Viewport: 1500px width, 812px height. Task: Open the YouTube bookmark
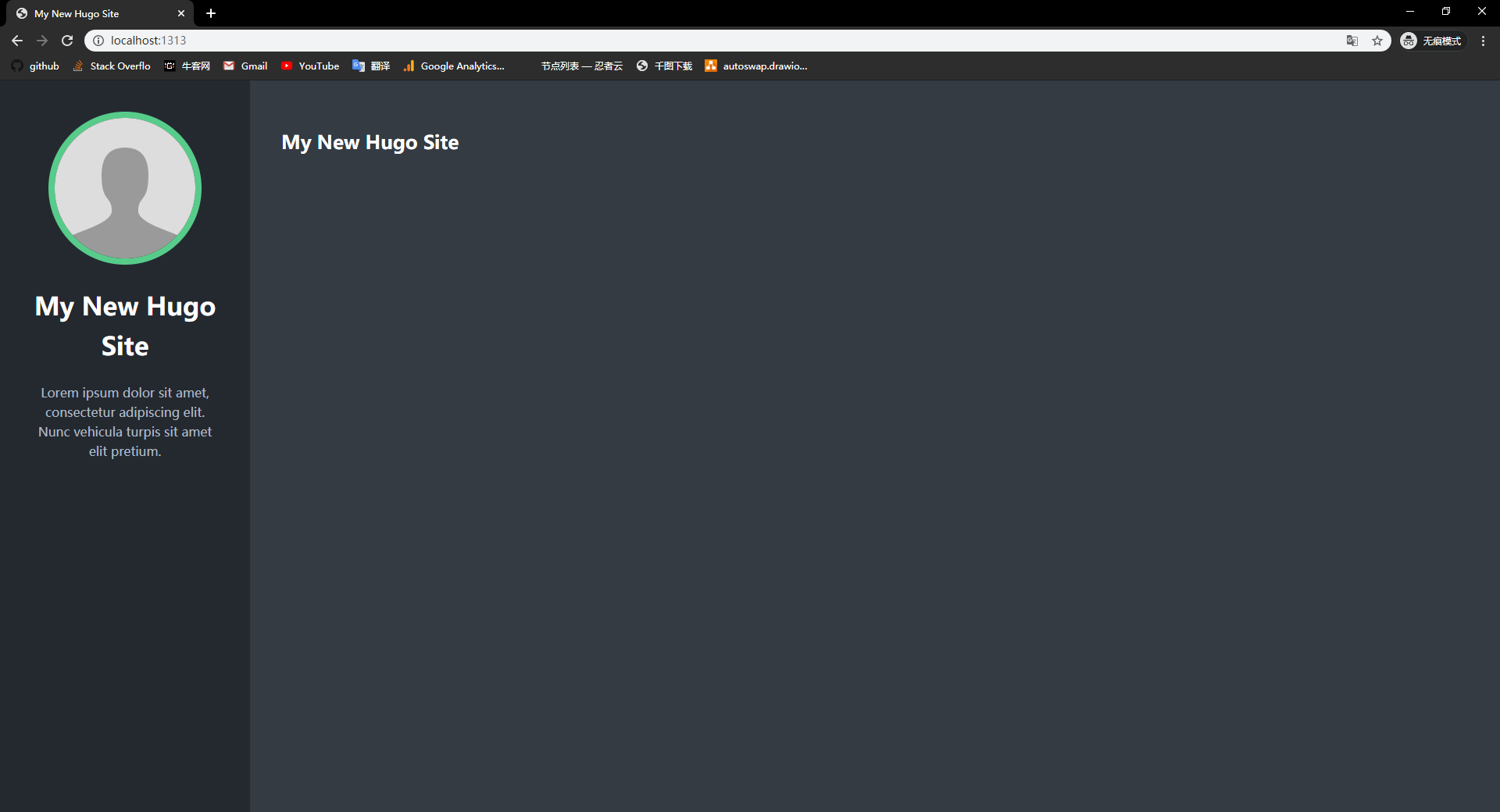coord(310,66)
